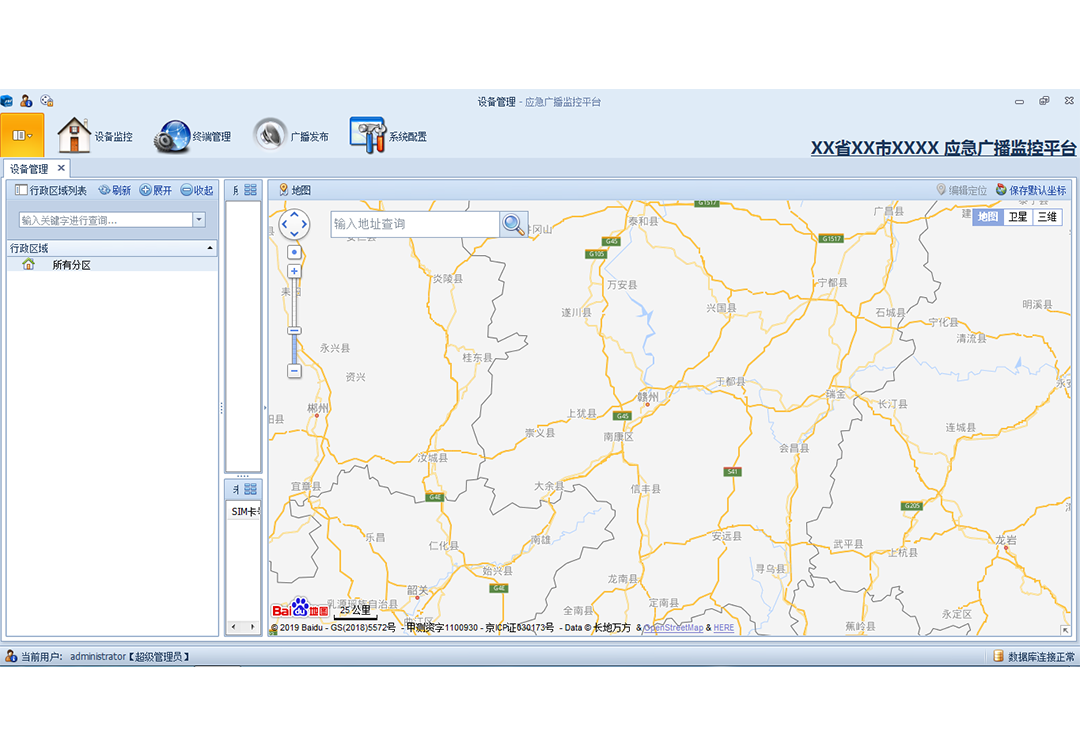Screen dimensions: 1080x755
Task: Click the 广播发布 speaker icon
Action: point(270,135)
